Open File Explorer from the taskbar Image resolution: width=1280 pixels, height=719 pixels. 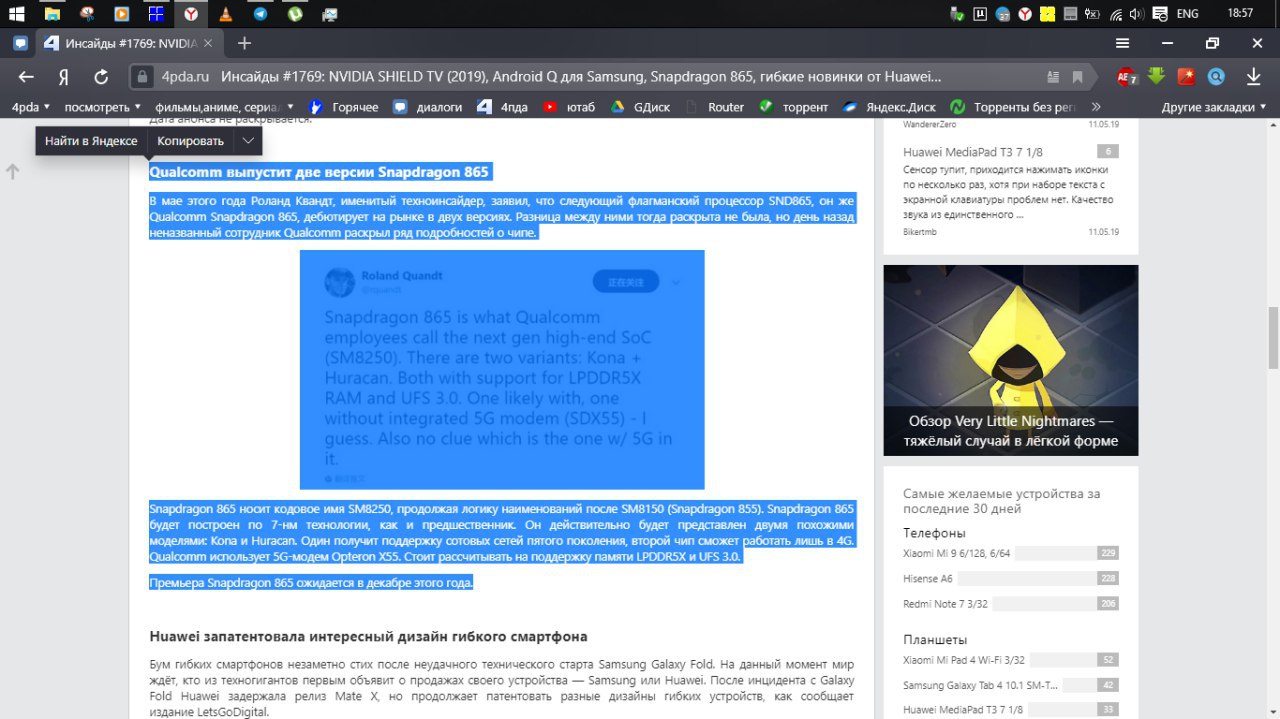(x=52, y=14)
